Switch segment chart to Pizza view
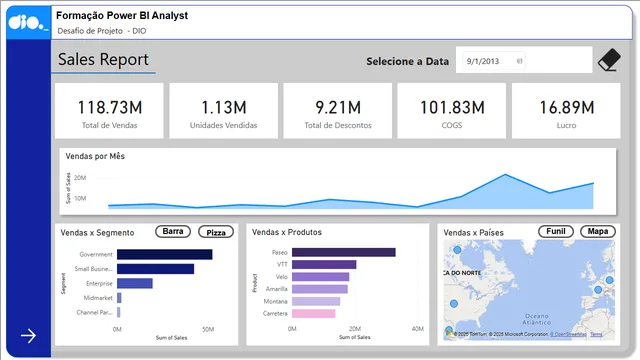640x360 pixels. (x=216, y=232)
